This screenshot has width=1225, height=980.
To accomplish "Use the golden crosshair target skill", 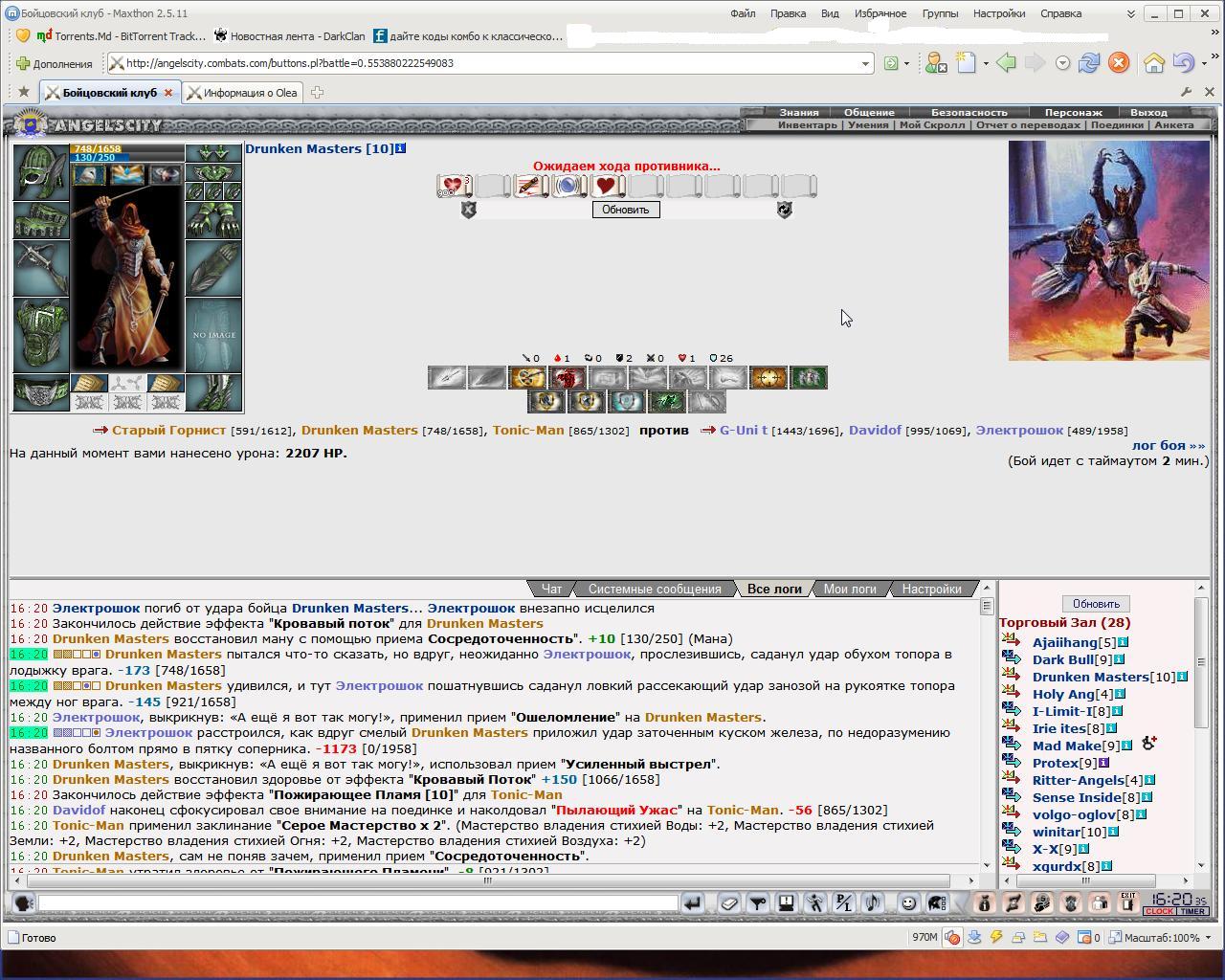I will (768, 378).
